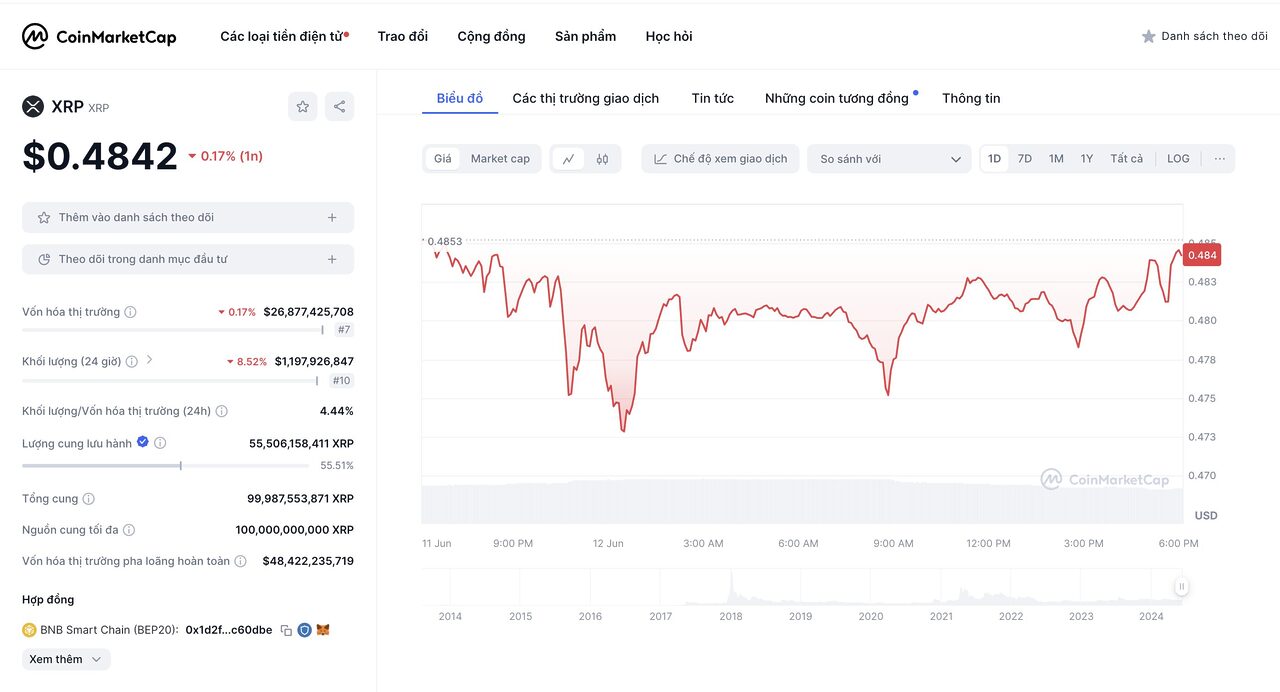The width and height of the screenshot is (1280, 692).
Task: Set chart range to 1D
Action: (994, 159)
